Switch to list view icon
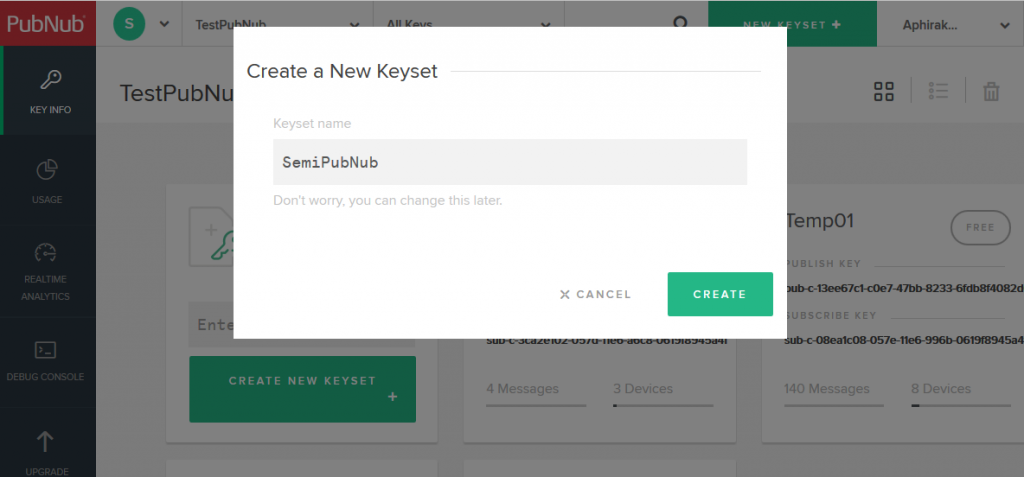1024x477 pixels. (938, 91)
